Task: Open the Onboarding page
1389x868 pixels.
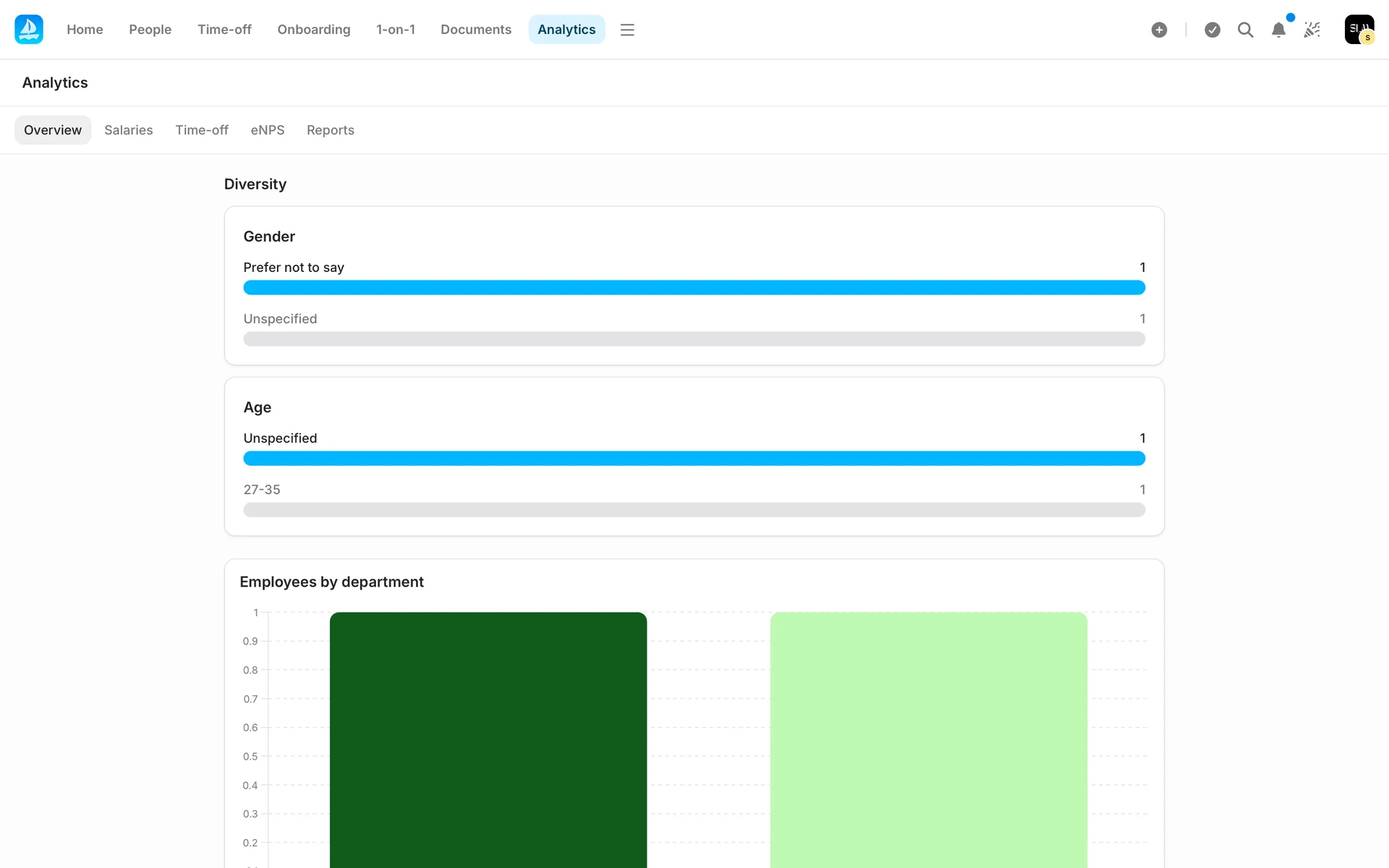Action: pos(313,30)
